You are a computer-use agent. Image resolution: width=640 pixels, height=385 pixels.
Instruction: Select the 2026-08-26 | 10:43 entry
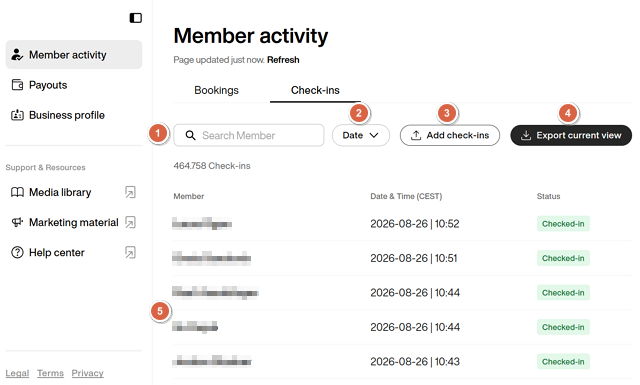415,361
